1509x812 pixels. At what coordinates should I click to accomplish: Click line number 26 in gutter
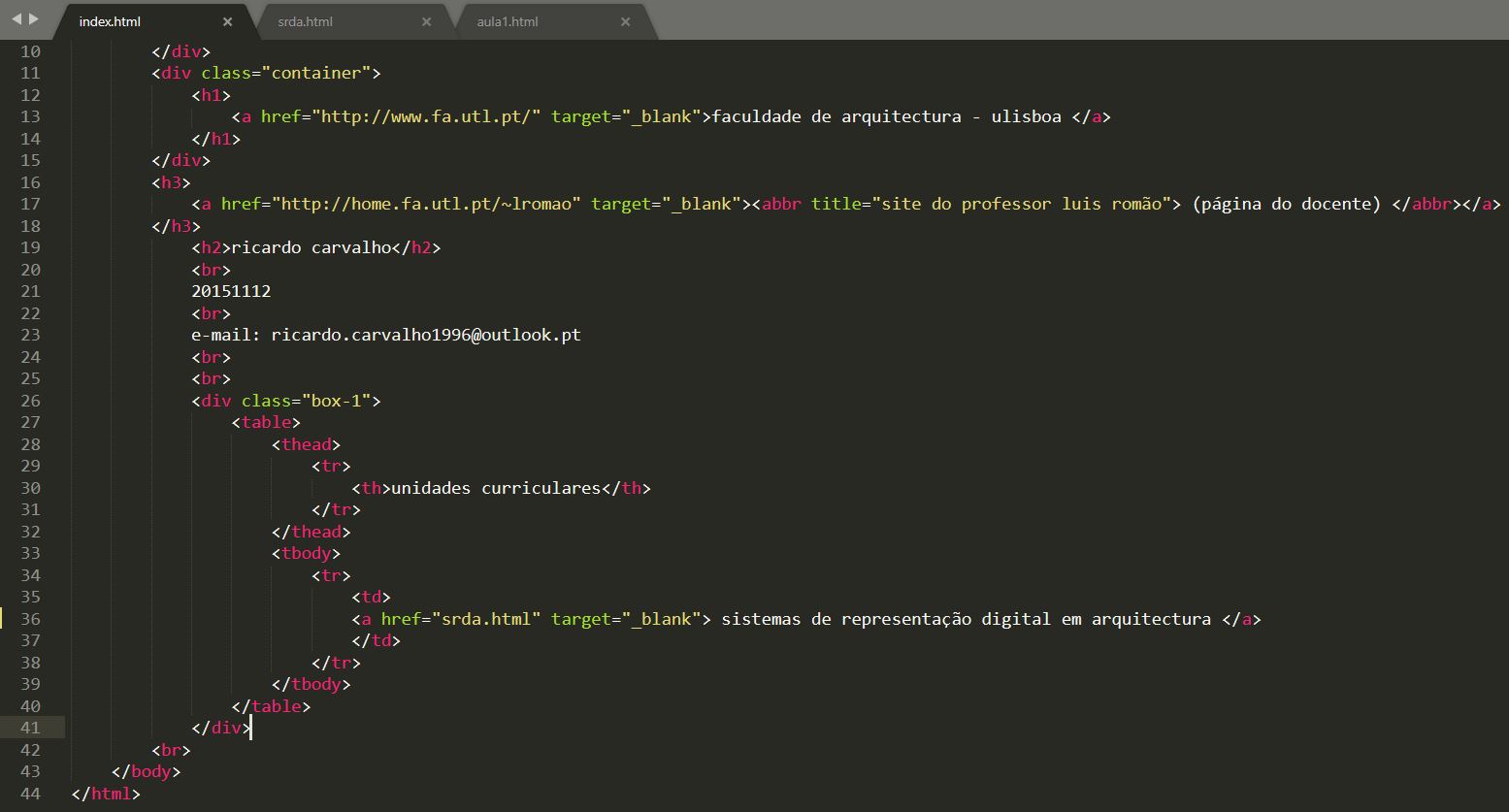[31, 401]
